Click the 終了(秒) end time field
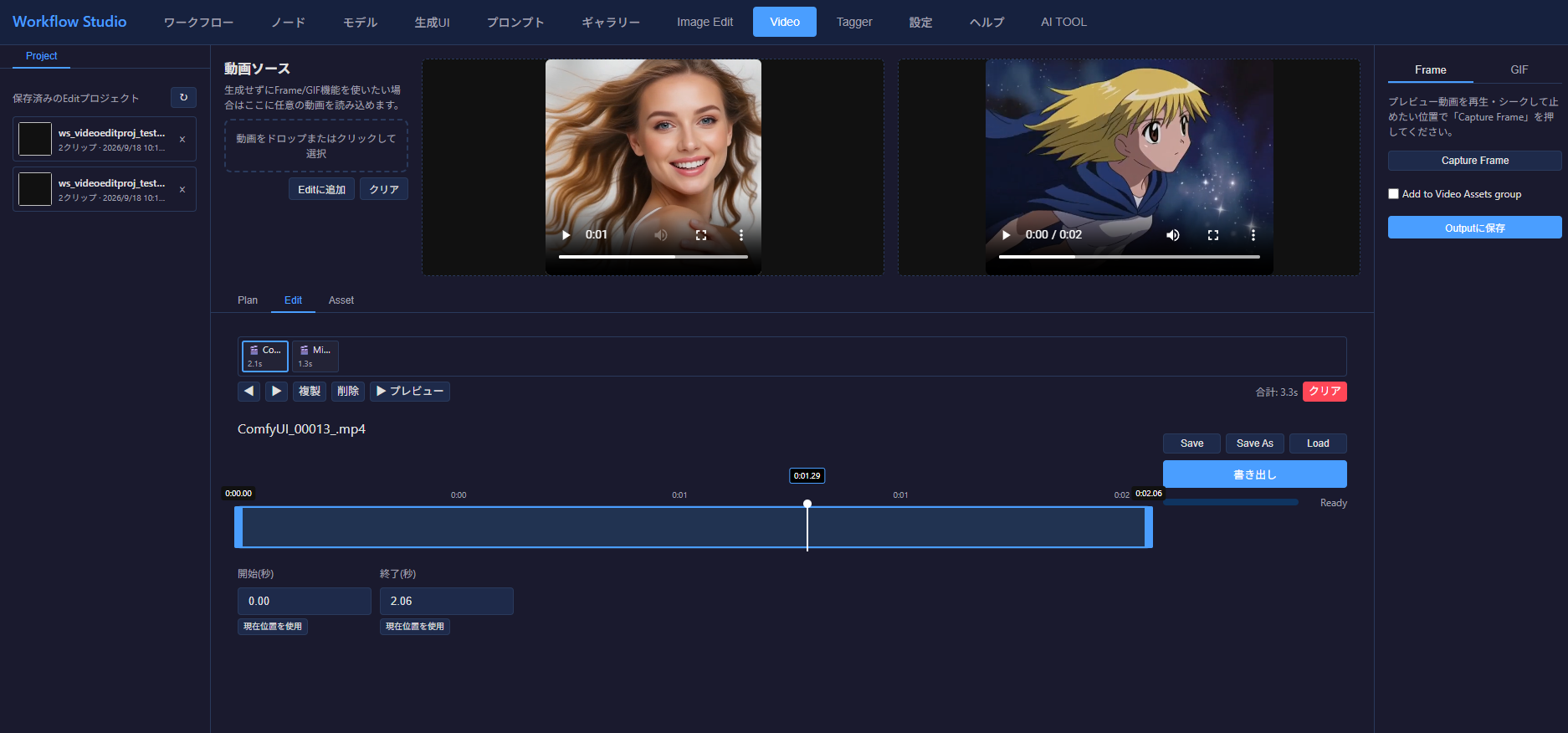Image resolution: width=1568 pixels, height=733 pixels. [446, 601]
